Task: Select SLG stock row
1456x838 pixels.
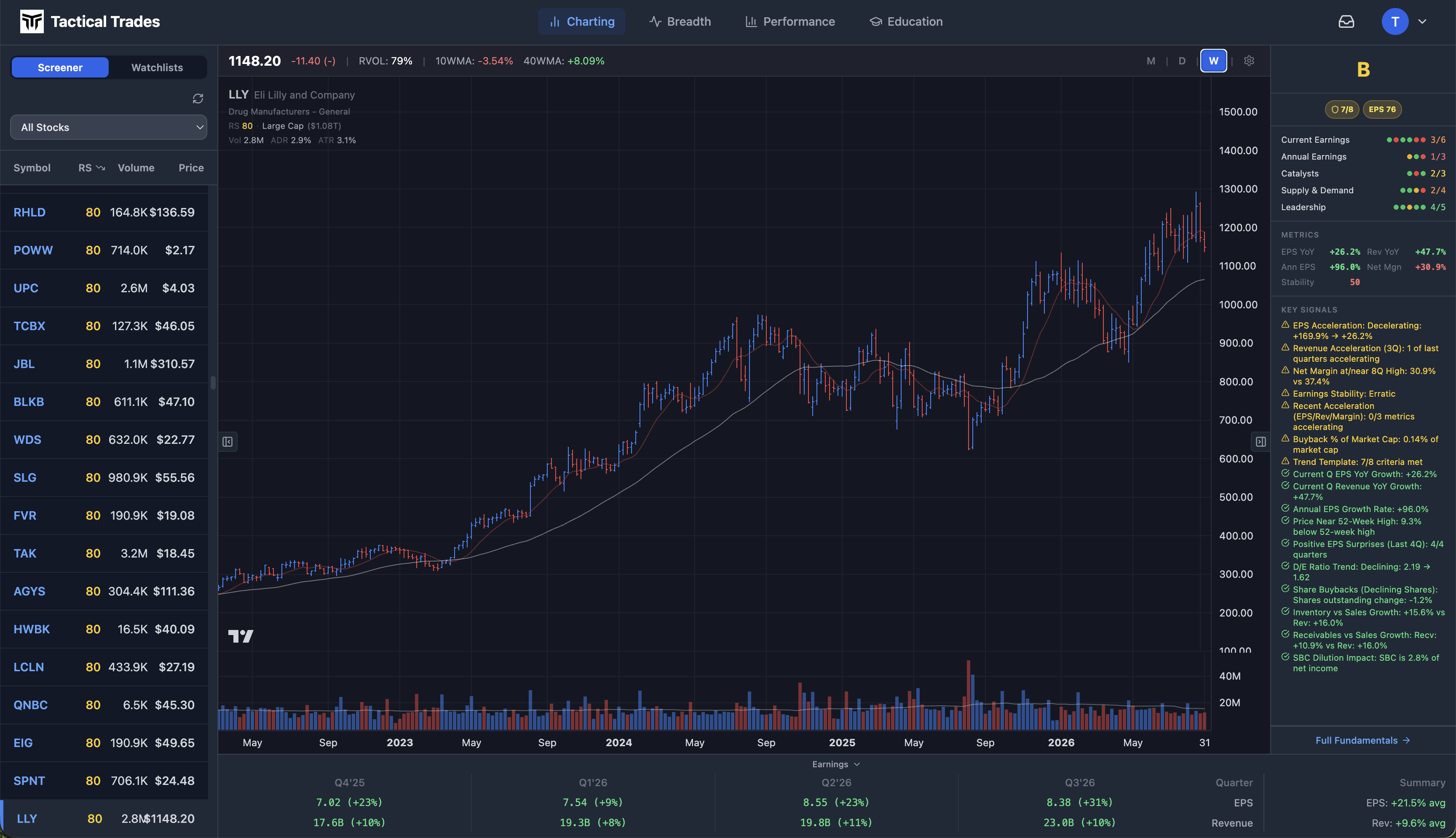Action: coord(104,478)
